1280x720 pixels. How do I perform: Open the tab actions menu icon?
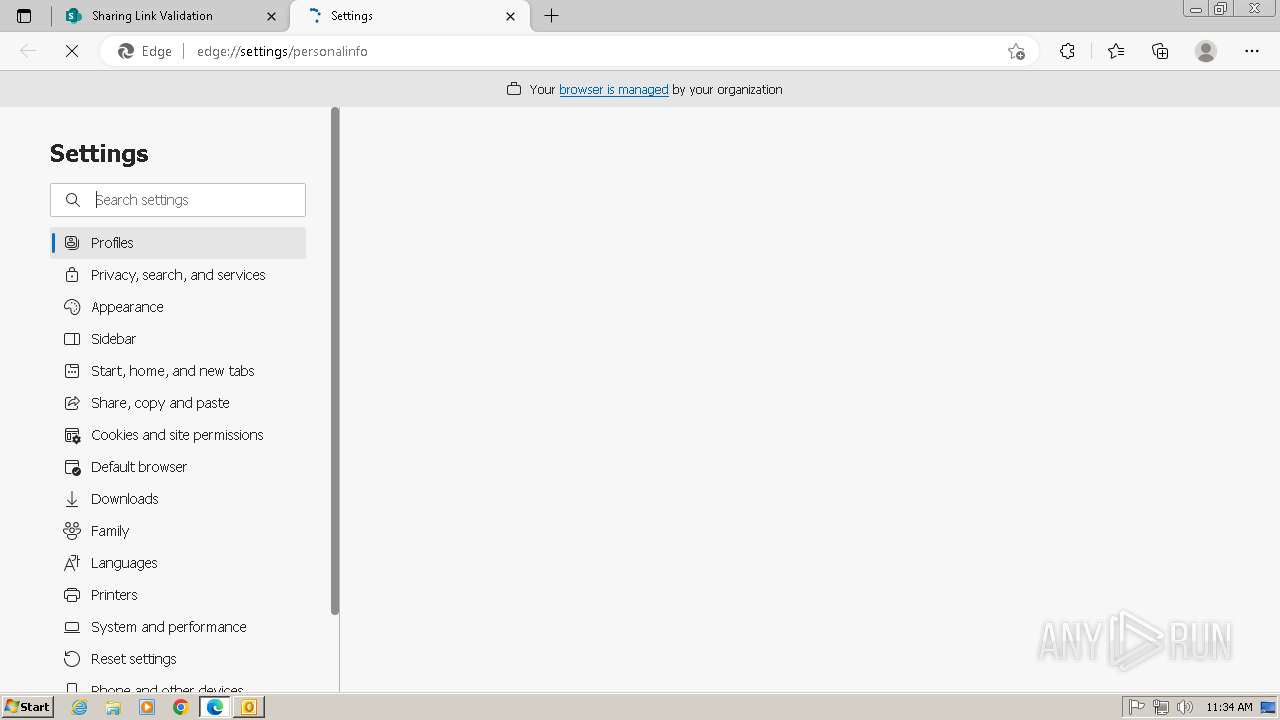point(24,16)
